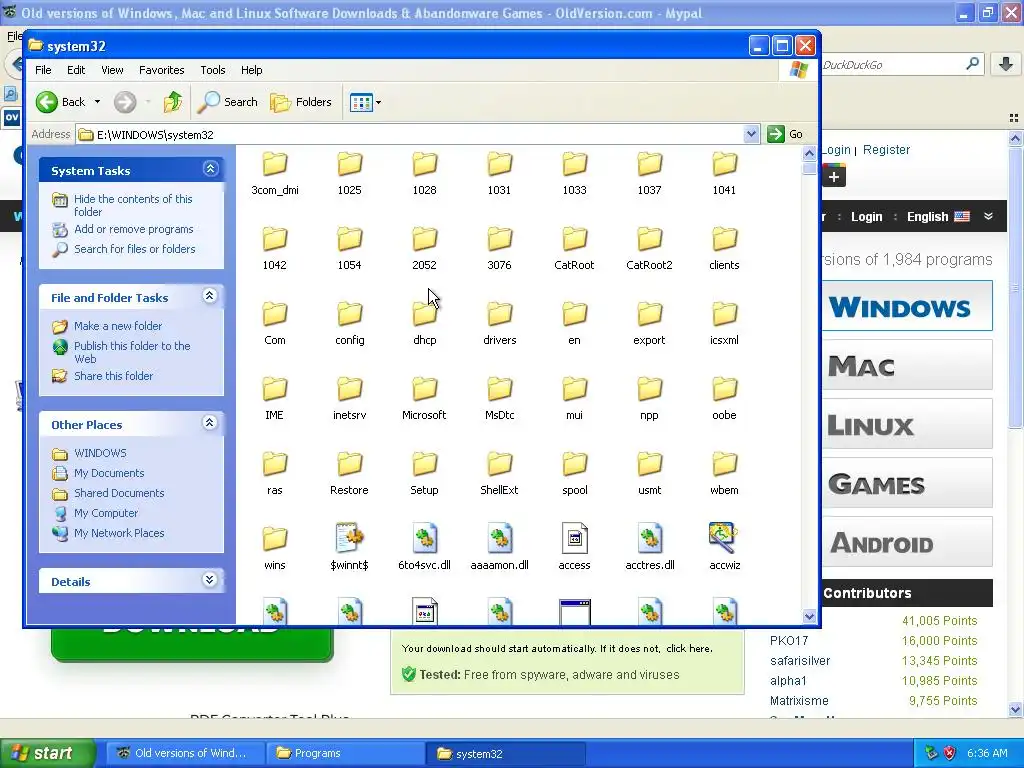
Task: Open the Linux category in browser page
Action: 906,424
